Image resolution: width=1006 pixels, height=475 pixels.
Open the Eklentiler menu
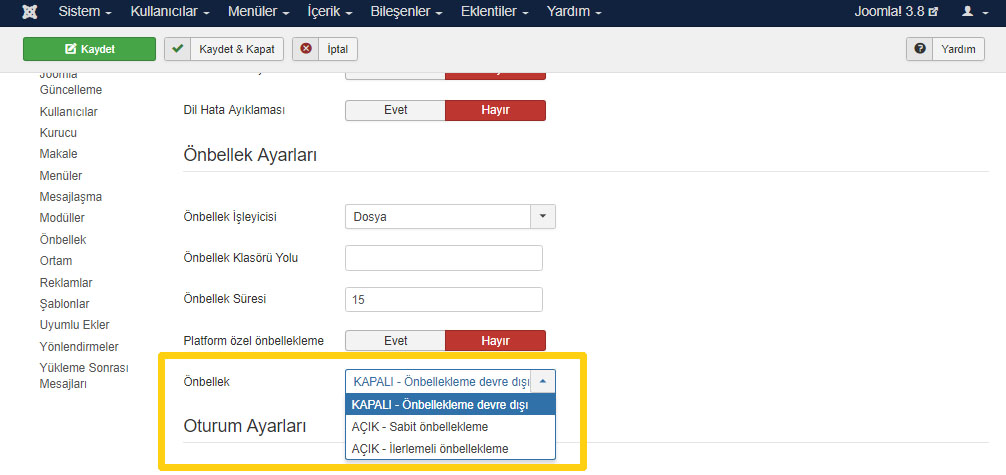pyautogui.click(x=495, y=12)
